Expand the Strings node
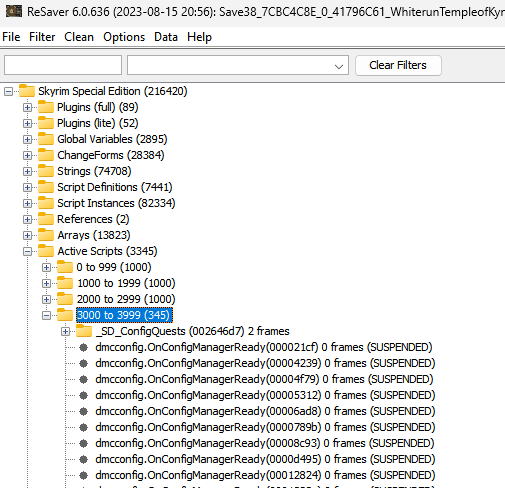The image size is (505, 488). coord(27,171)
